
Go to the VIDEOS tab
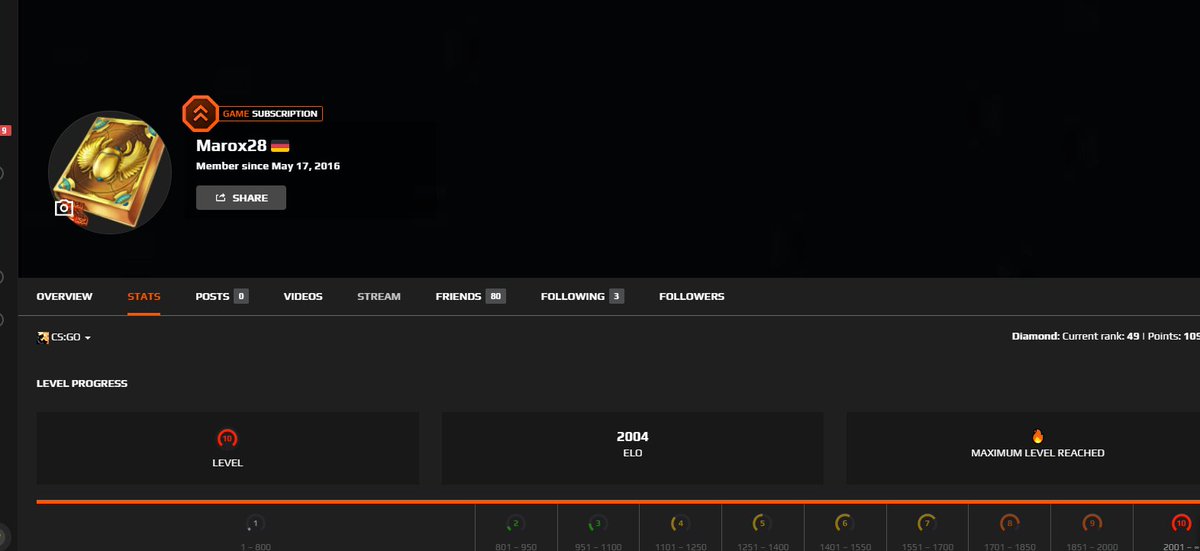coord(303,296)
